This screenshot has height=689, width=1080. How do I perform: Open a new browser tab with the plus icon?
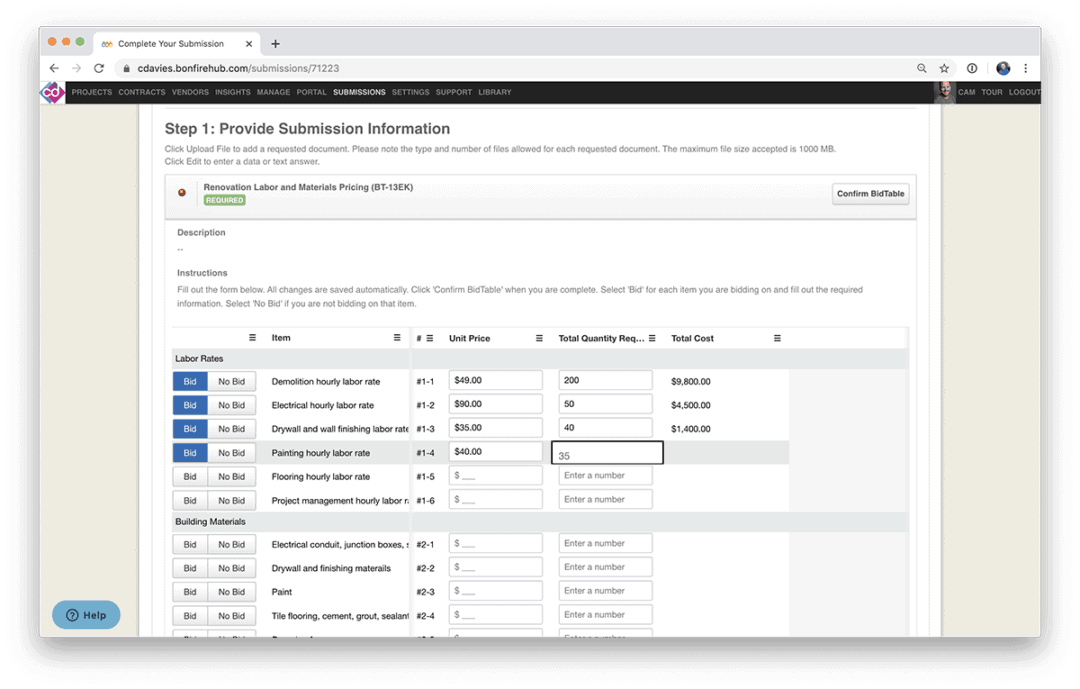tap(276, 44)
